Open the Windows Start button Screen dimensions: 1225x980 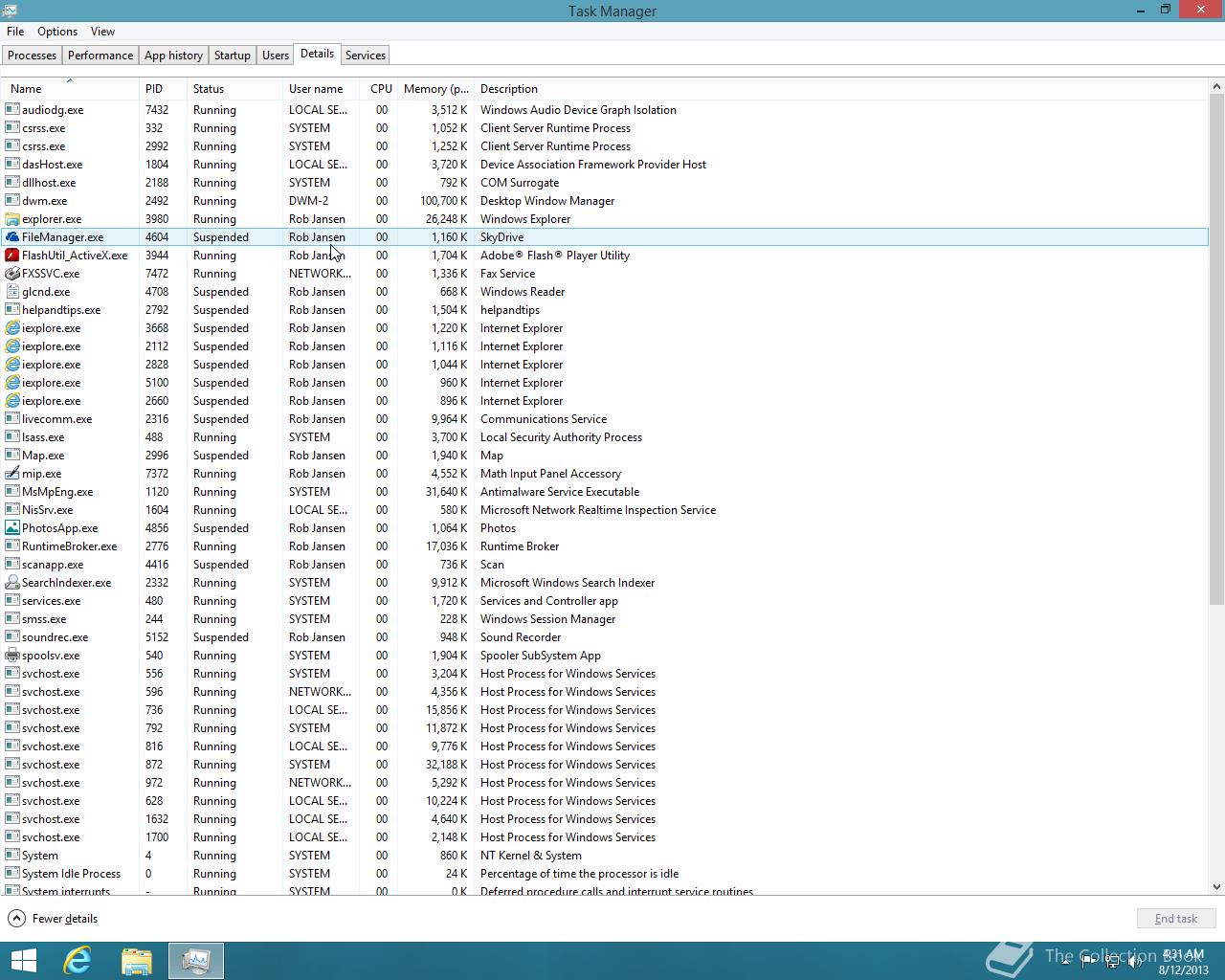click(23, 961)
